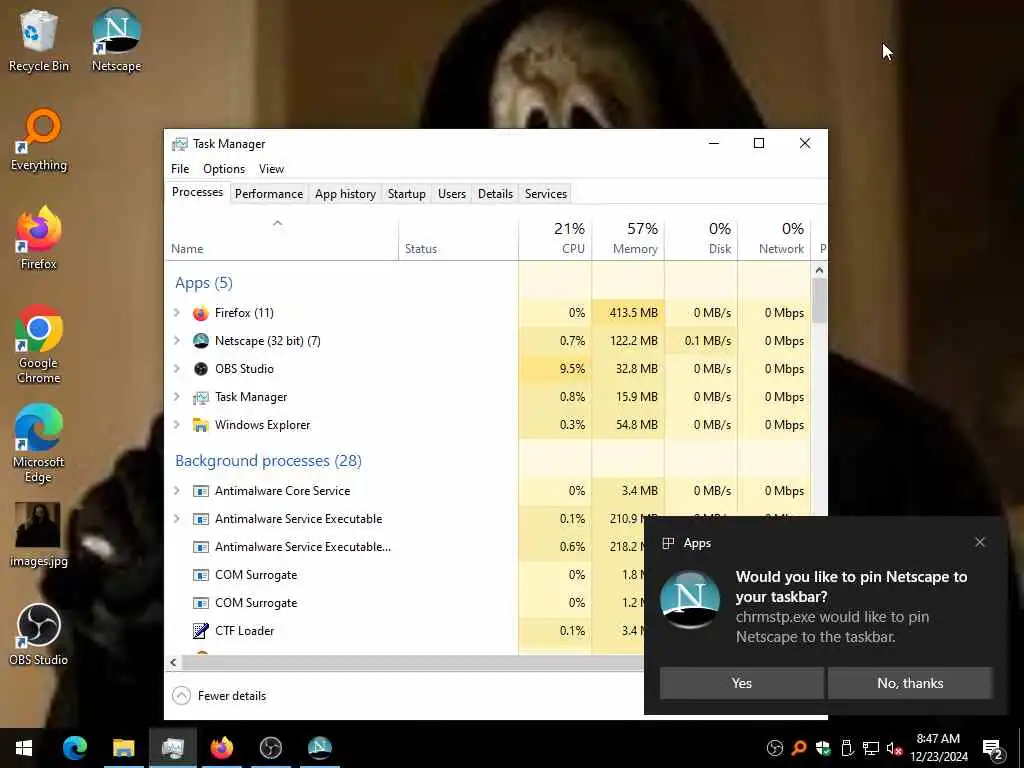Click the muted volume tray icon
1024x768 pixels.
894,748
